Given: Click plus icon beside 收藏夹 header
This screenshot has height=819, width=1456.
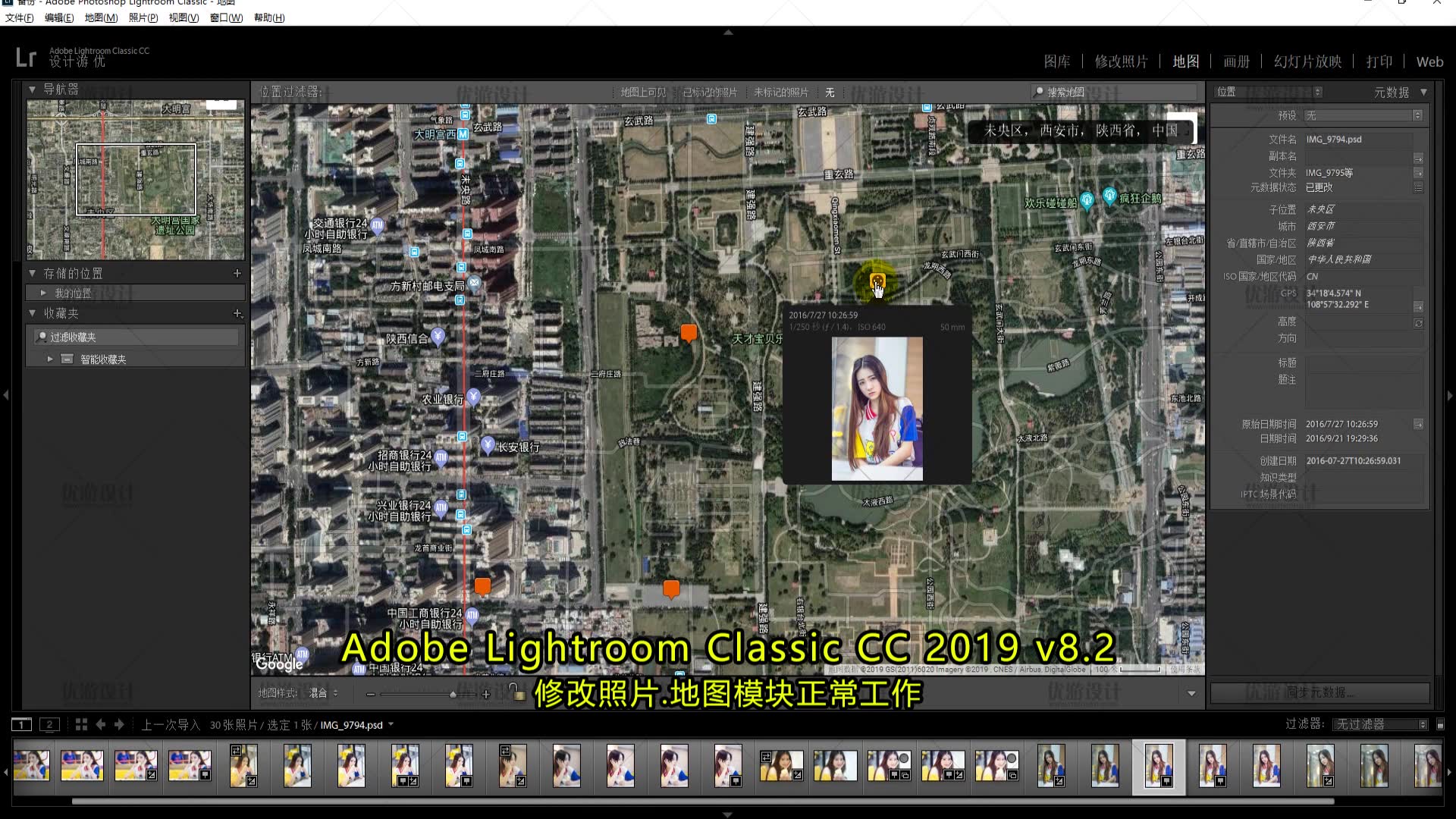Looking at the screenshot, I should pos(237,313).
